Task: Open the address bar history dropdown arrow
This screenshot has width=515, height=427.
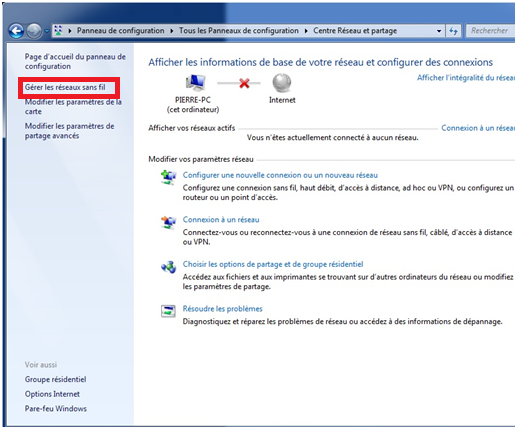Action: [x=439, y=31]
